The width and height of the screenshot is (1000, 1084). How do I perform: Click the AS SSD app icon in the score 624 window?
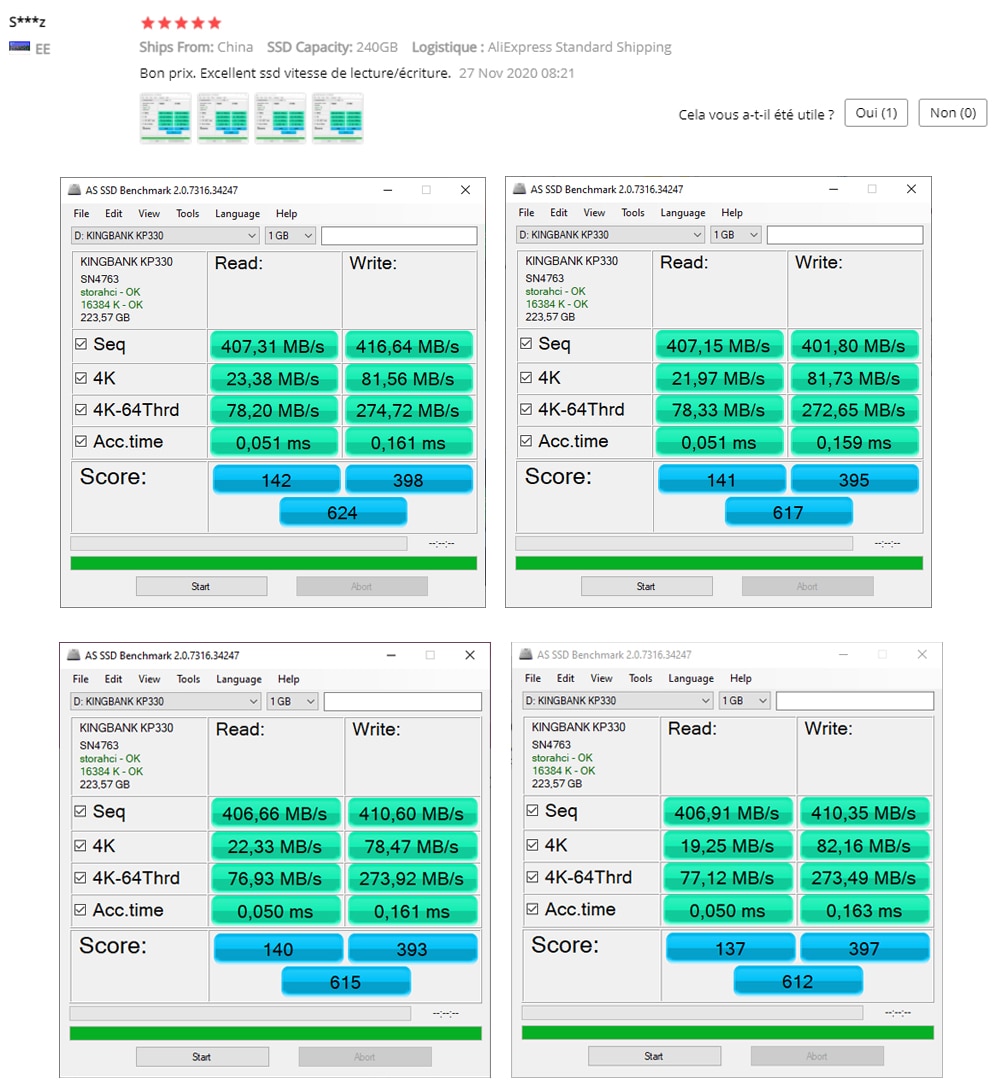[74, 189]
